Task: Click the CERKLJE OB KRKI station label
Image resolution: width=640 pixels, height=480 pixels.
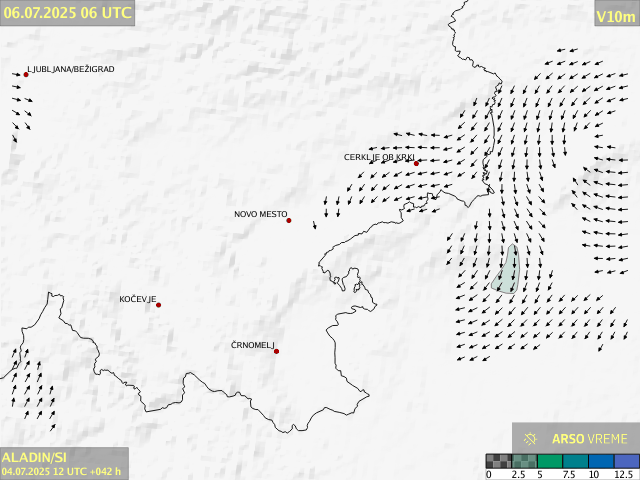Action: point(379,158)
